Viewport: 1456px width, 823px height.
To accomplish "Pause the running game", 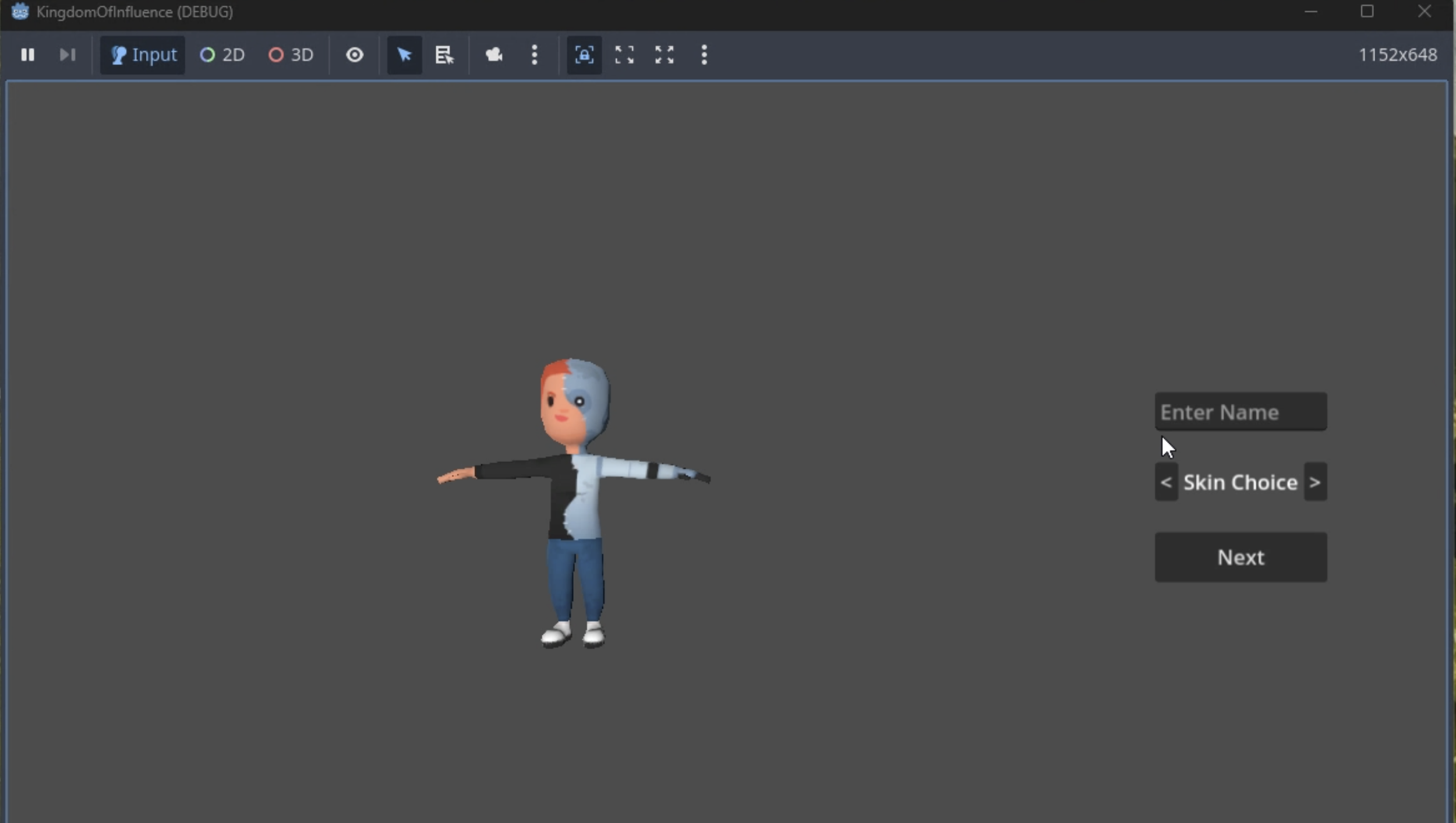I will [28, 54].
